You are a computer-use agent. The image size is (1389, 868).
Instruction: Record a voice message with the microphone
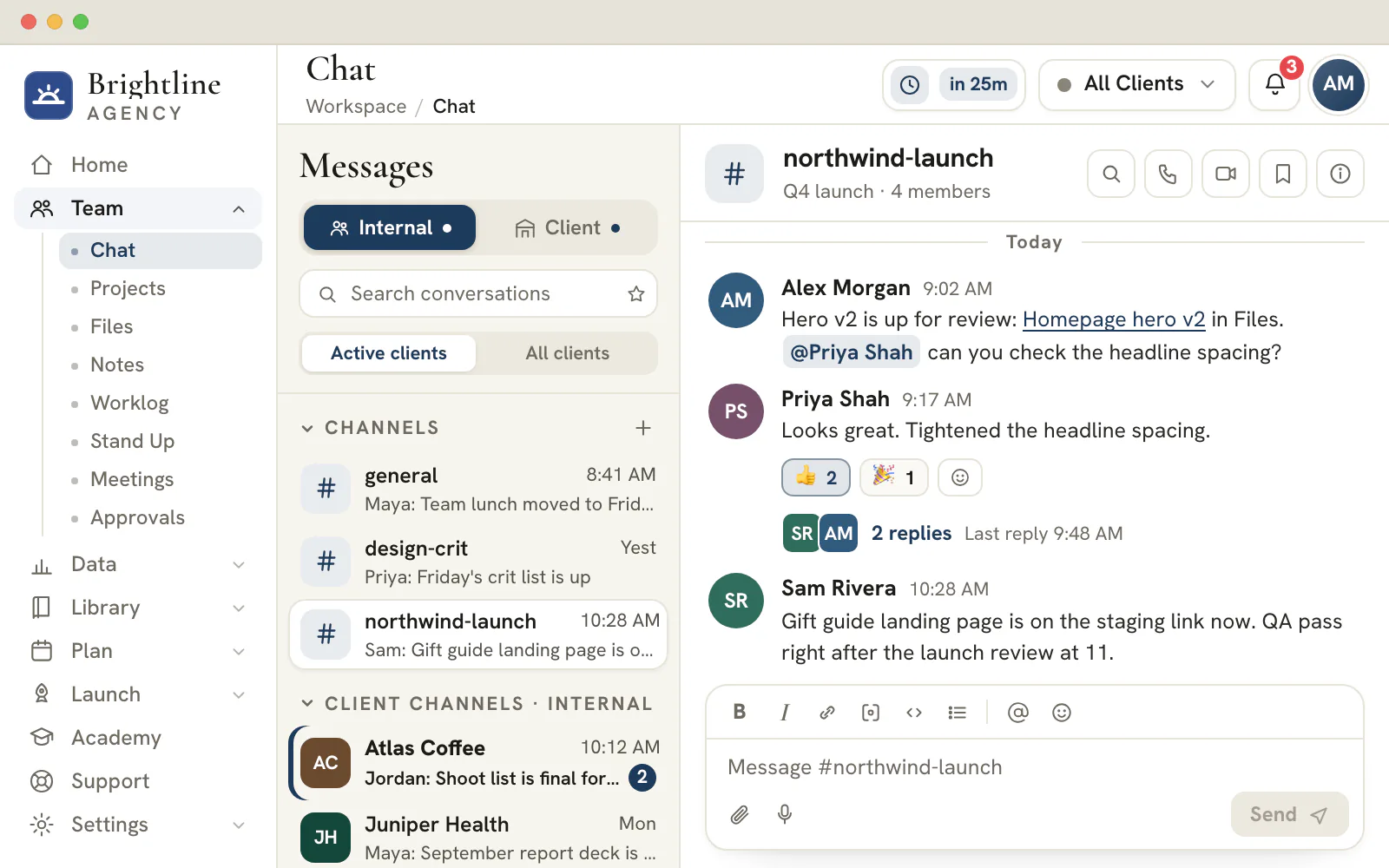point(785,814)
